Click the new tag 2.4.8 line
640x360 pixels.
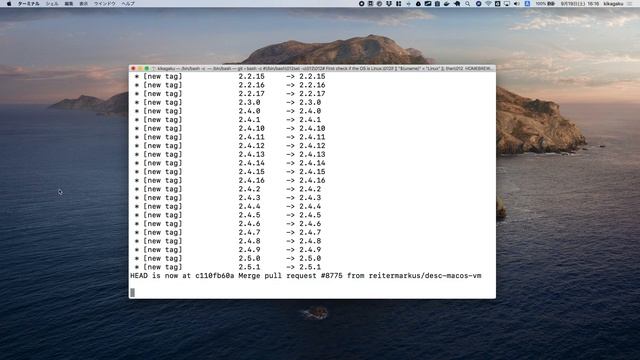tap(228, 241)
